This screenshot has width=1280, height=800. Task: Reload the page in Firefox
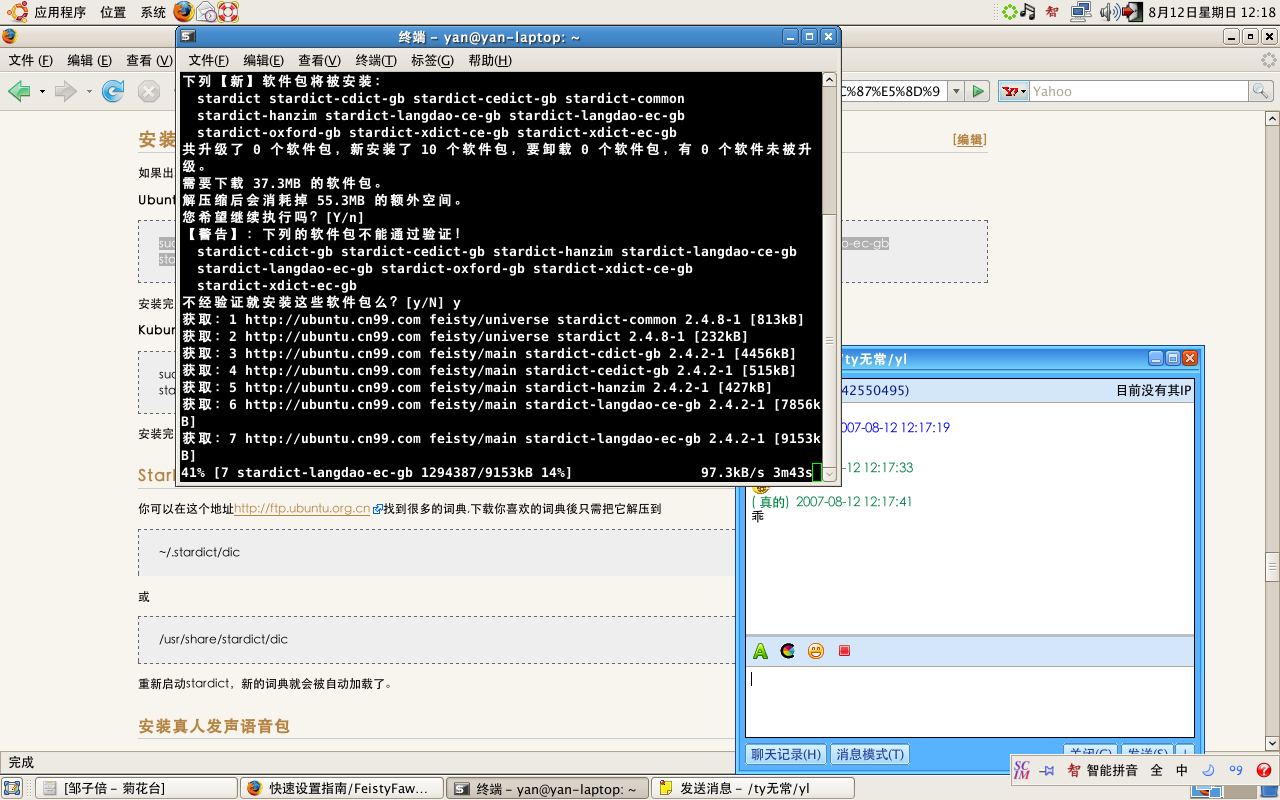point(113,91)
